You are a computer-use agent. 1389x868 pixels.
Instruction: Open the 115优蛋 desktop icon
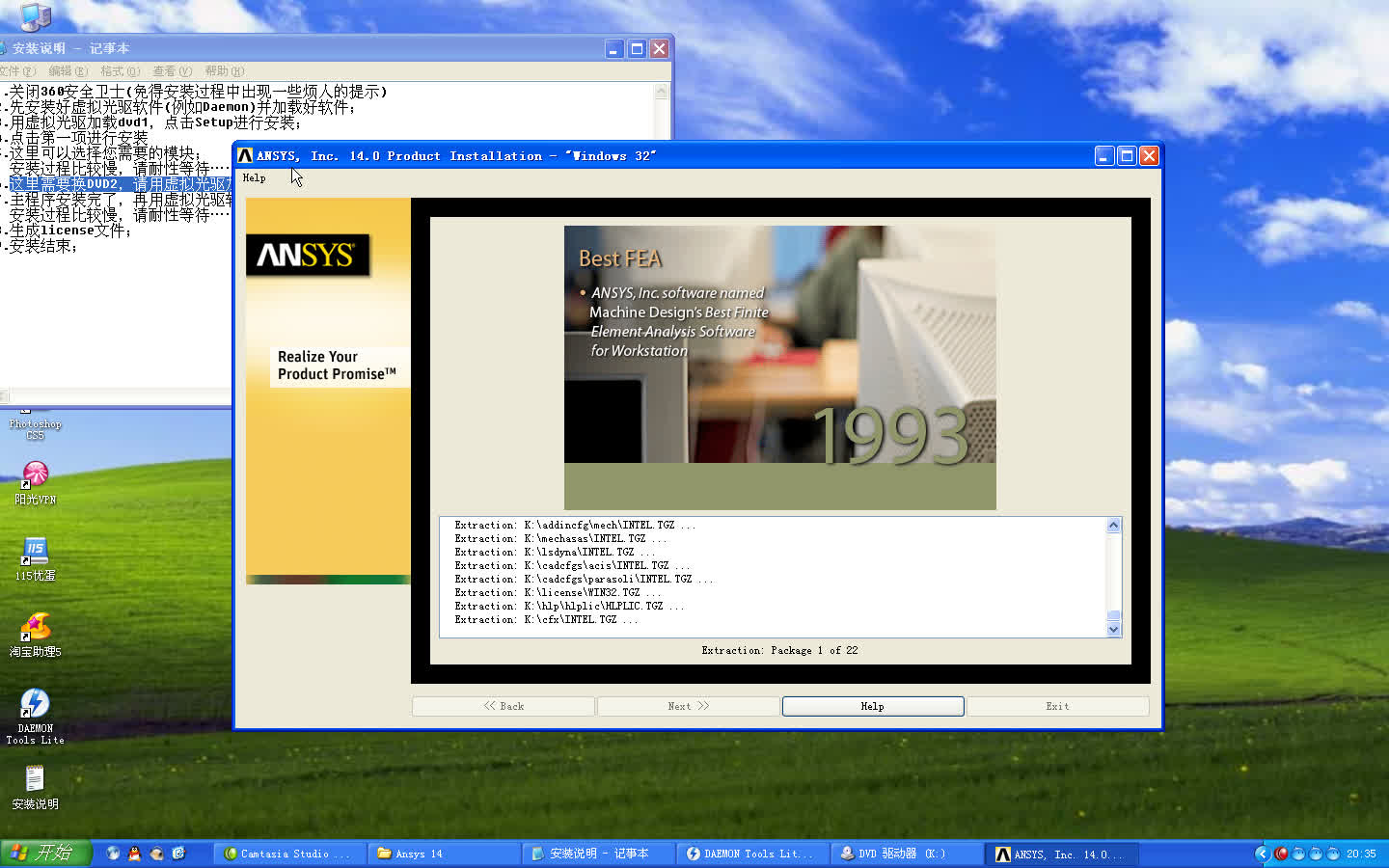(x=34, y=552)
